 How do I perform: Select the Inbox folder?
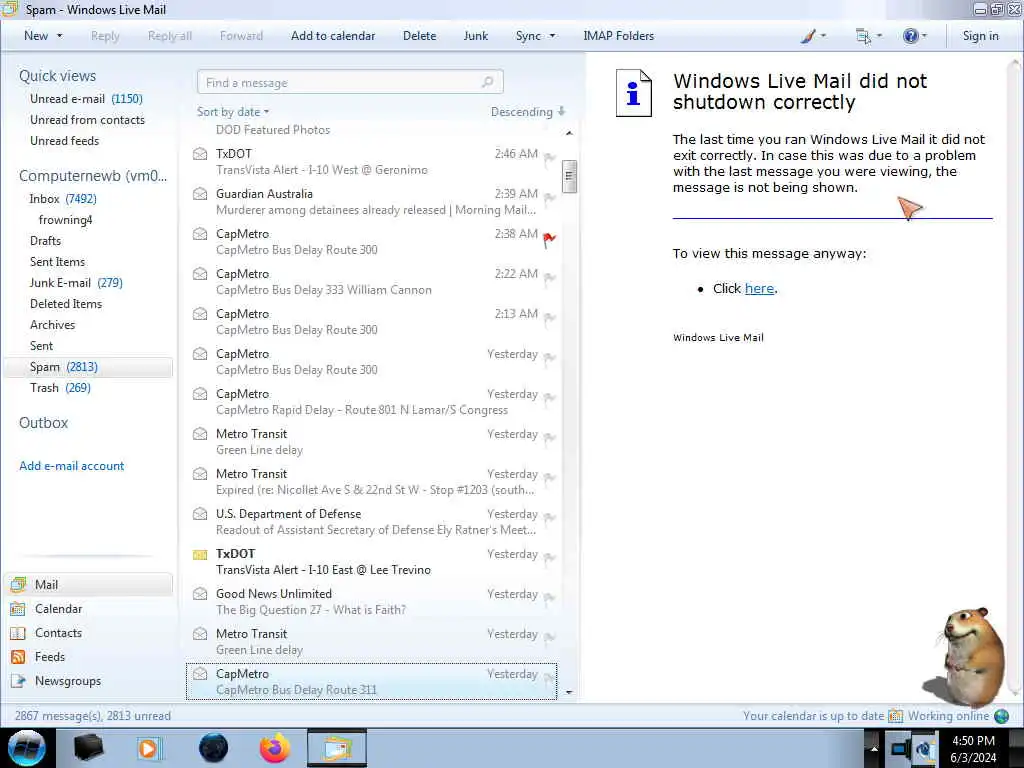(x=63, y=199)
